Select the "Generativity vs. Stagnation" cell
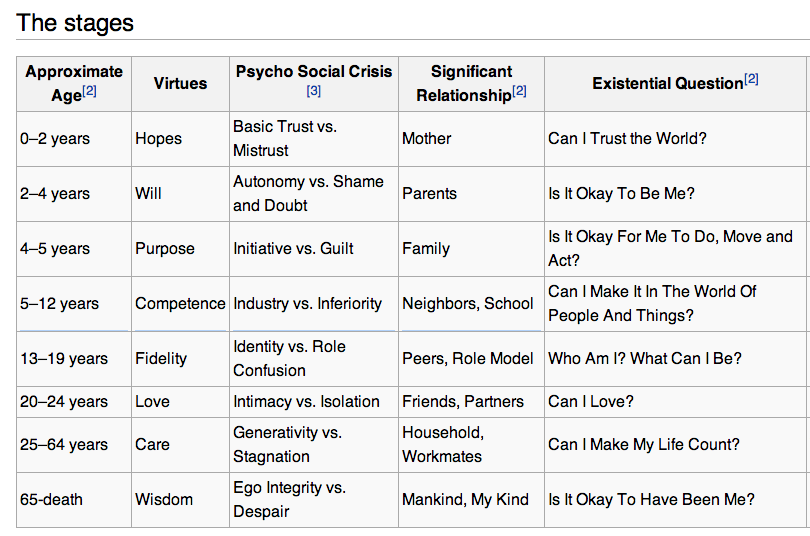810x536 pixels. click(287, 444)
